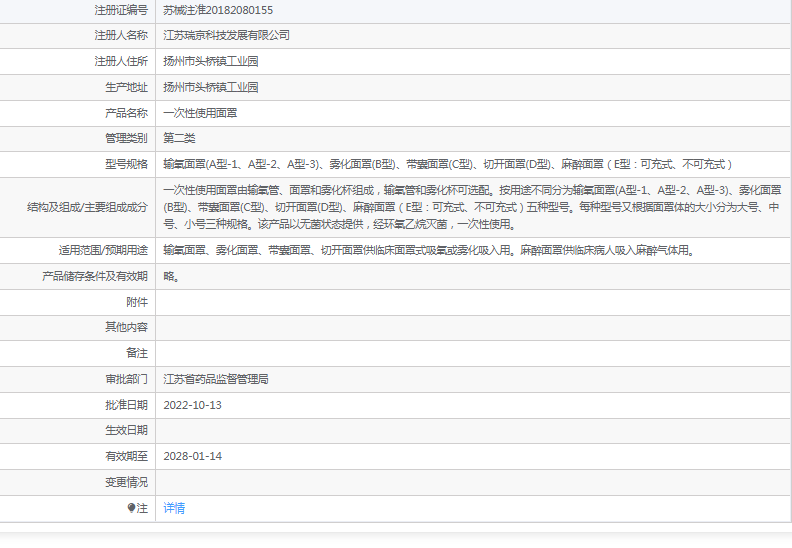This screenshot has width=792, height=548.
Task: Click the structure description paragraph
Action: point(472,207)
